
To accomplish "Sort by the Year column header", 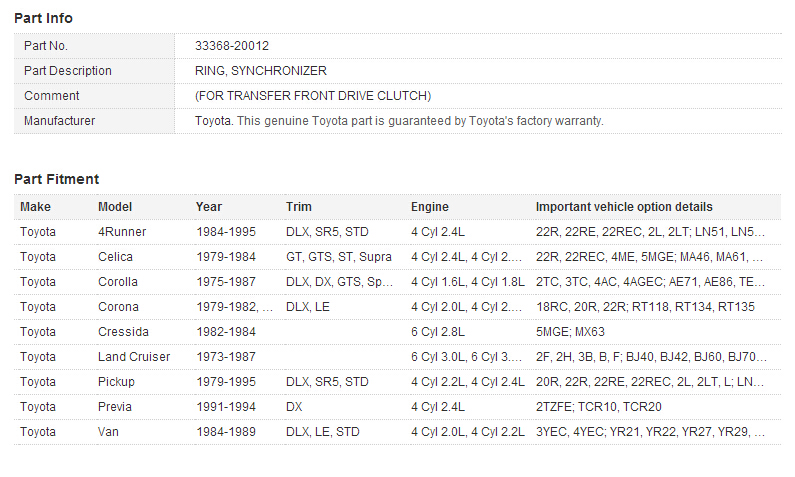I will tap(209, 207).
